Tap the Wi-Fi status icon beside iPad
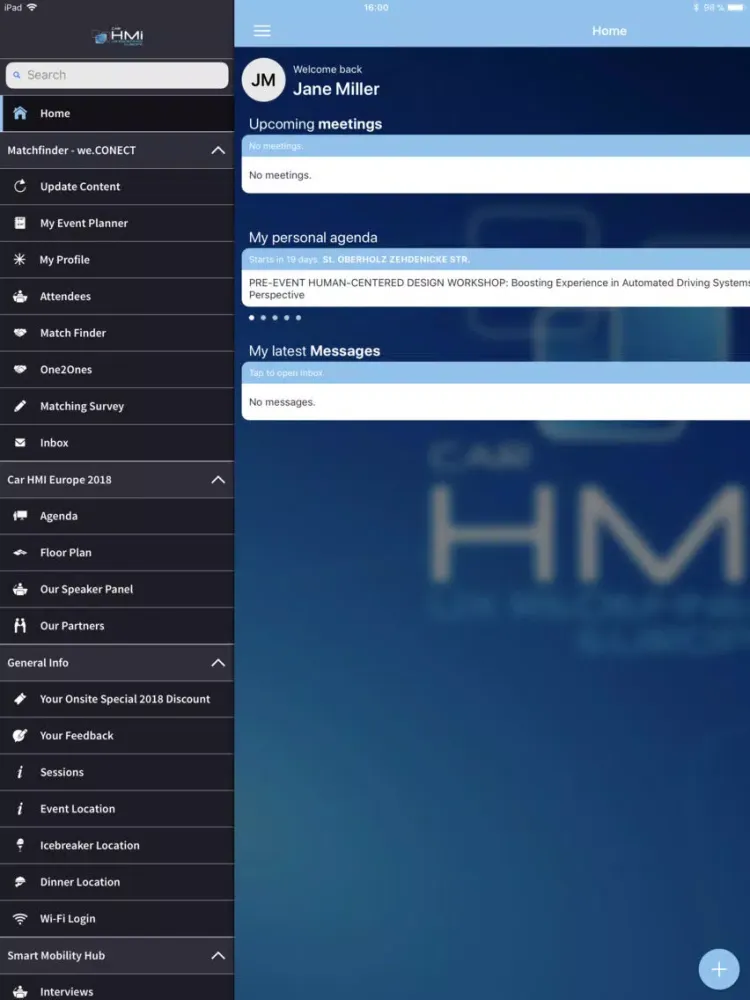750x1000 pixels. 32,8
